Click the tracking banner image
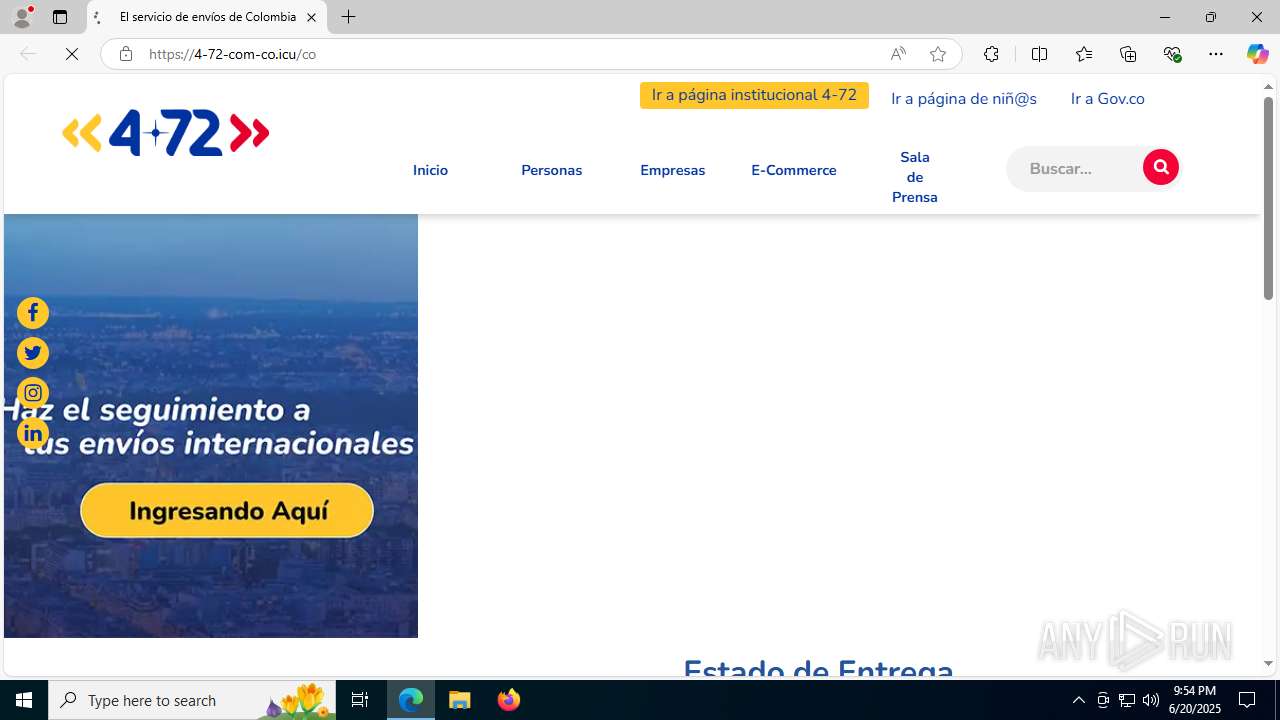Viewport: 1280px width, 720px height. tap(211, 425)
